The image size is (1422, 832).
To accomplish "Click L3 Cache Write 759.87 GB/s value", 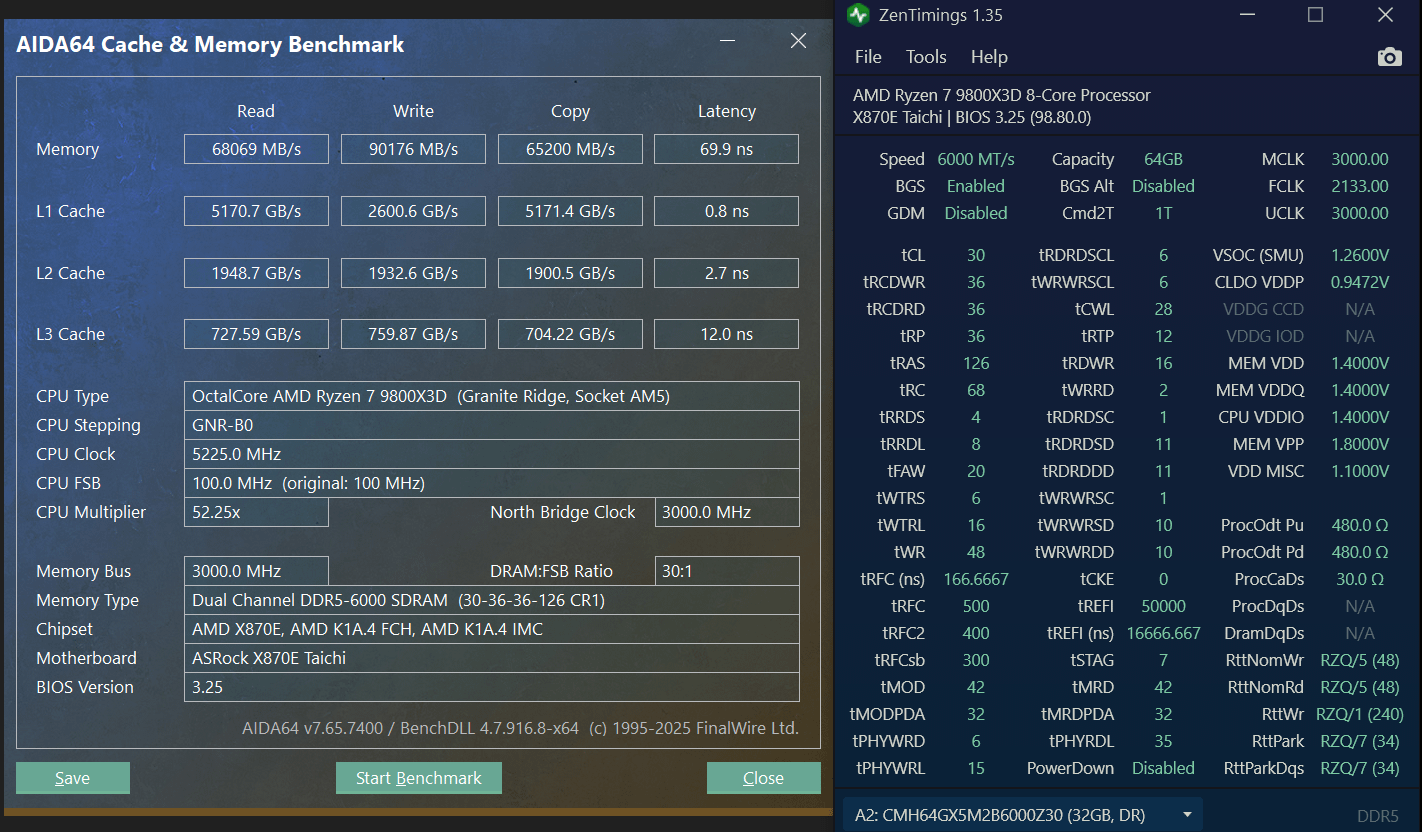I will pyautogui.click(x=413, y=334).
